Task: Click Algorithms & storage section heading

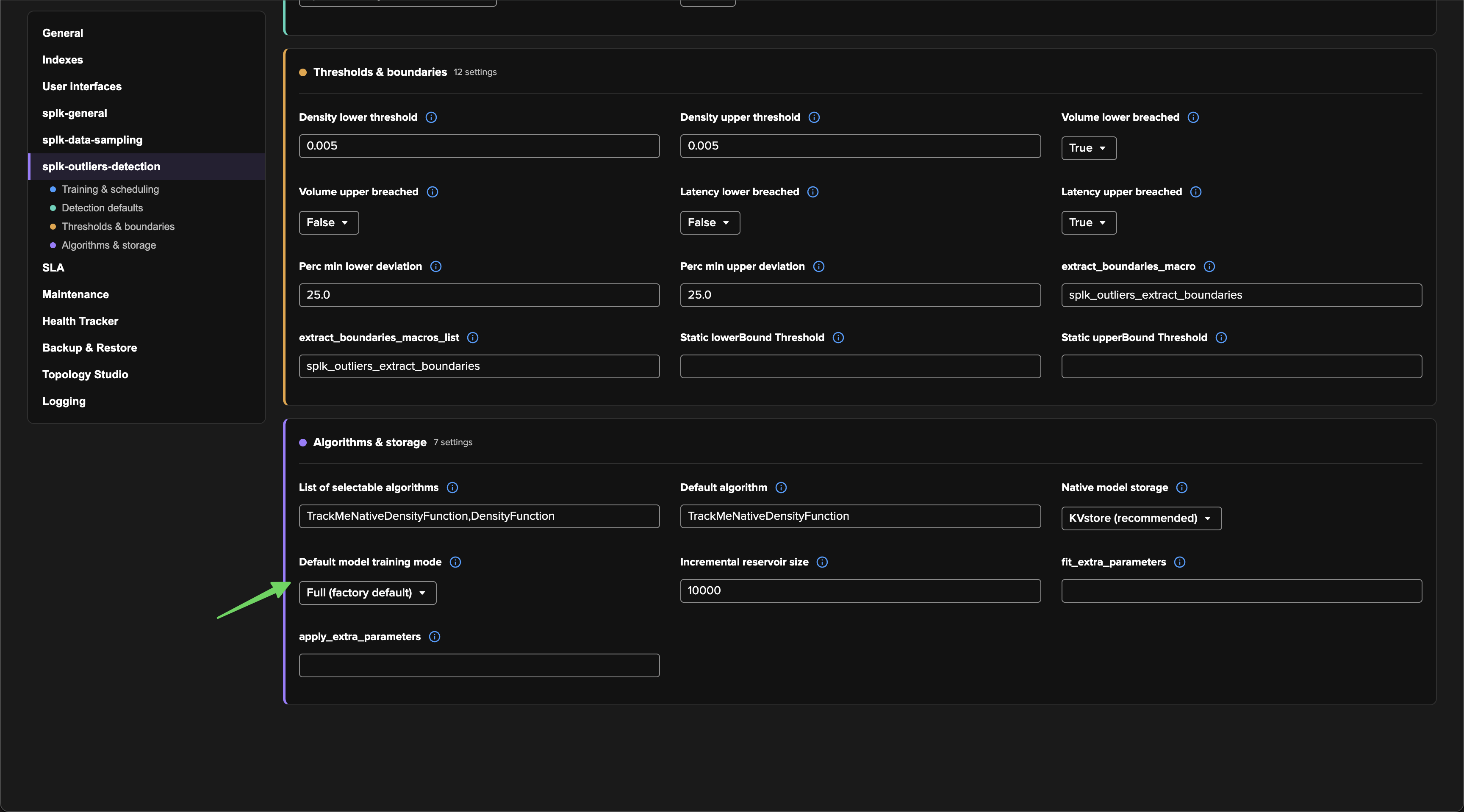Action: coord(369,442)
